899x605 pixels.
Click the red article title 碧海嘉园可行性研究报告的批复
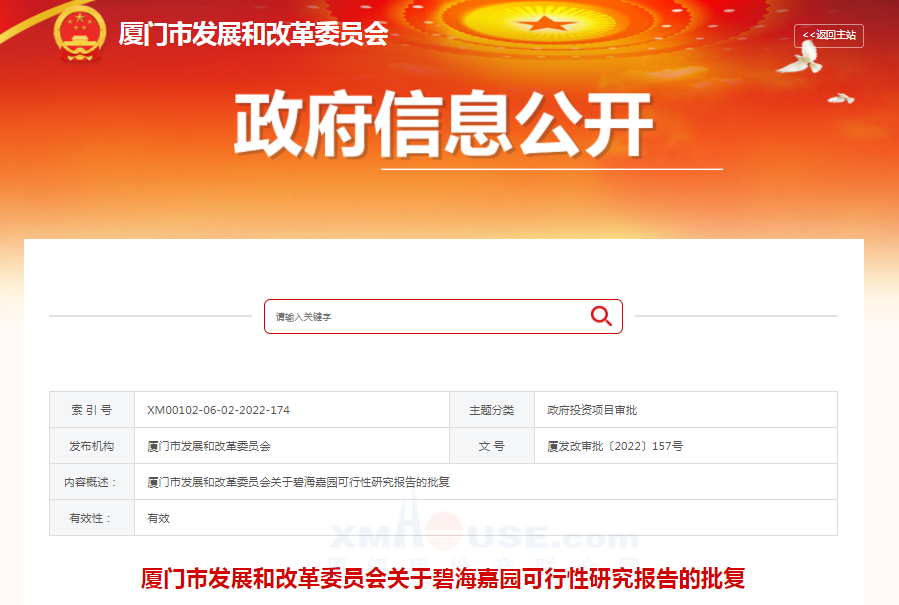(x=443, y=578)
